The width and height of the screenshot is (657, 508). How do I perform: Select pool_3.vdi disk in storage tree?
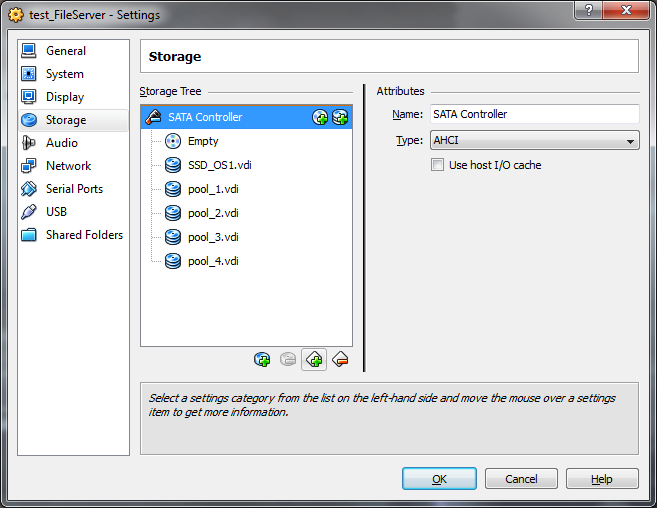point(213,237)
